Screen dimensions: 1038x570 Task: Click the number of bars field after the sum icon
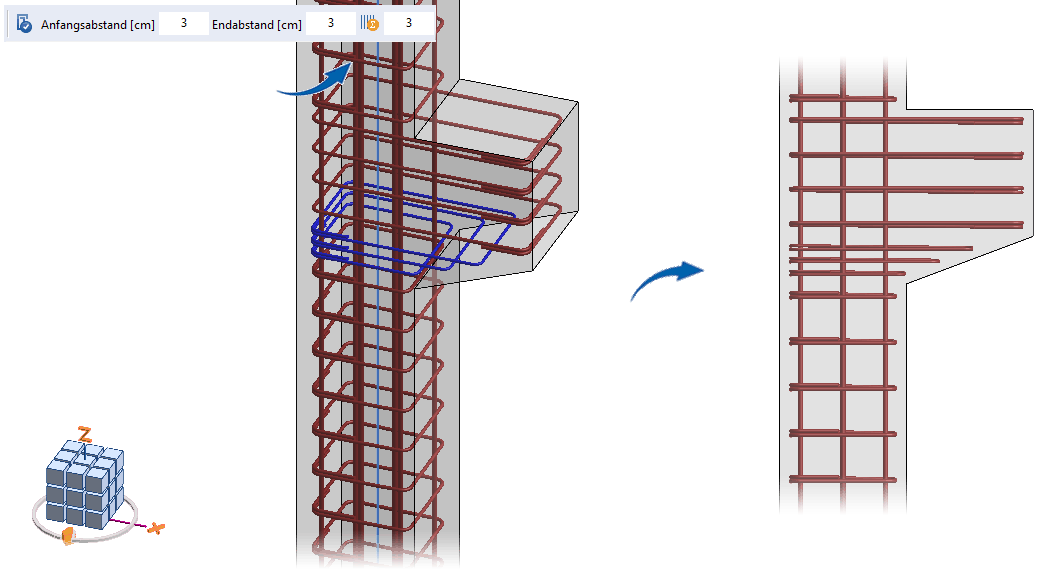coord(408,24)
